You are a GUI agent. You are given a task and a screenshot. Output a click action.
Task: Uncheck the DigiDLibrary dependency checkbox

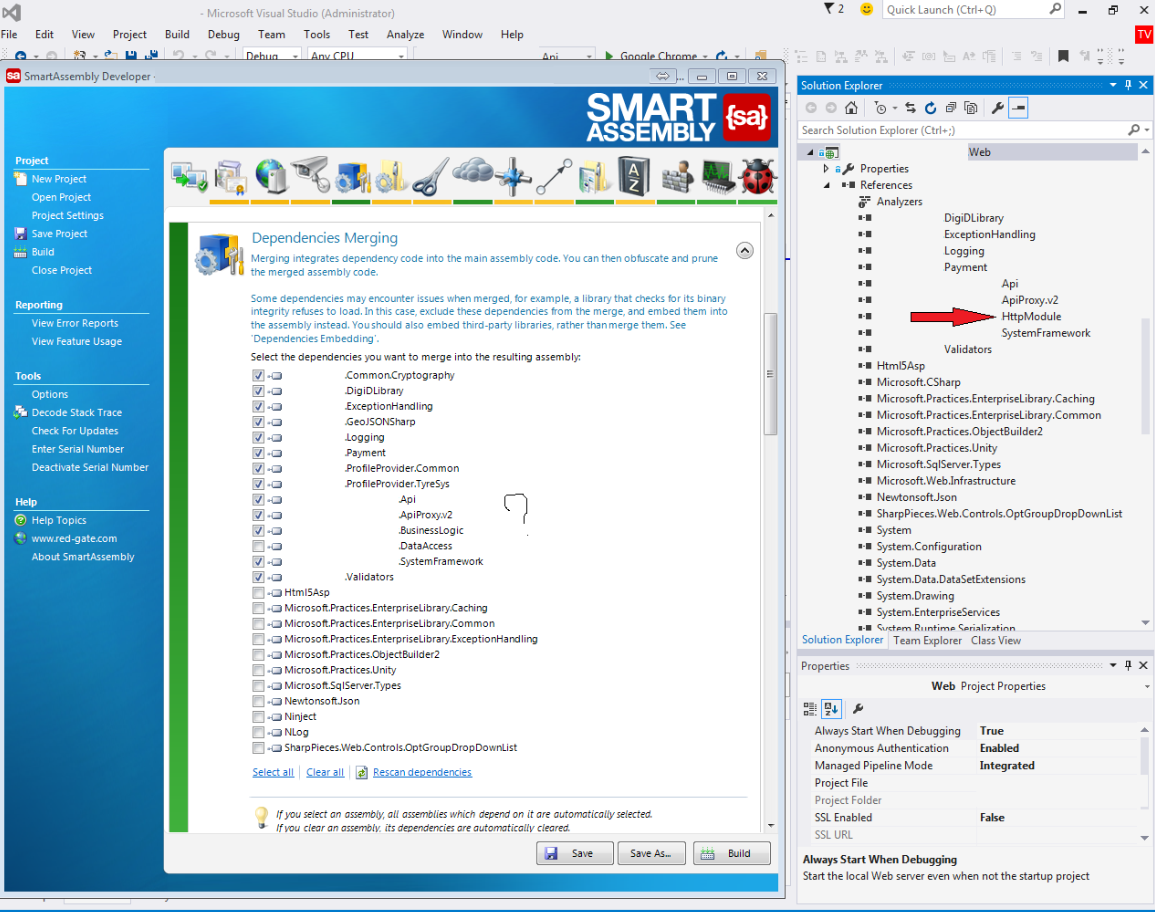pos(258,390)
